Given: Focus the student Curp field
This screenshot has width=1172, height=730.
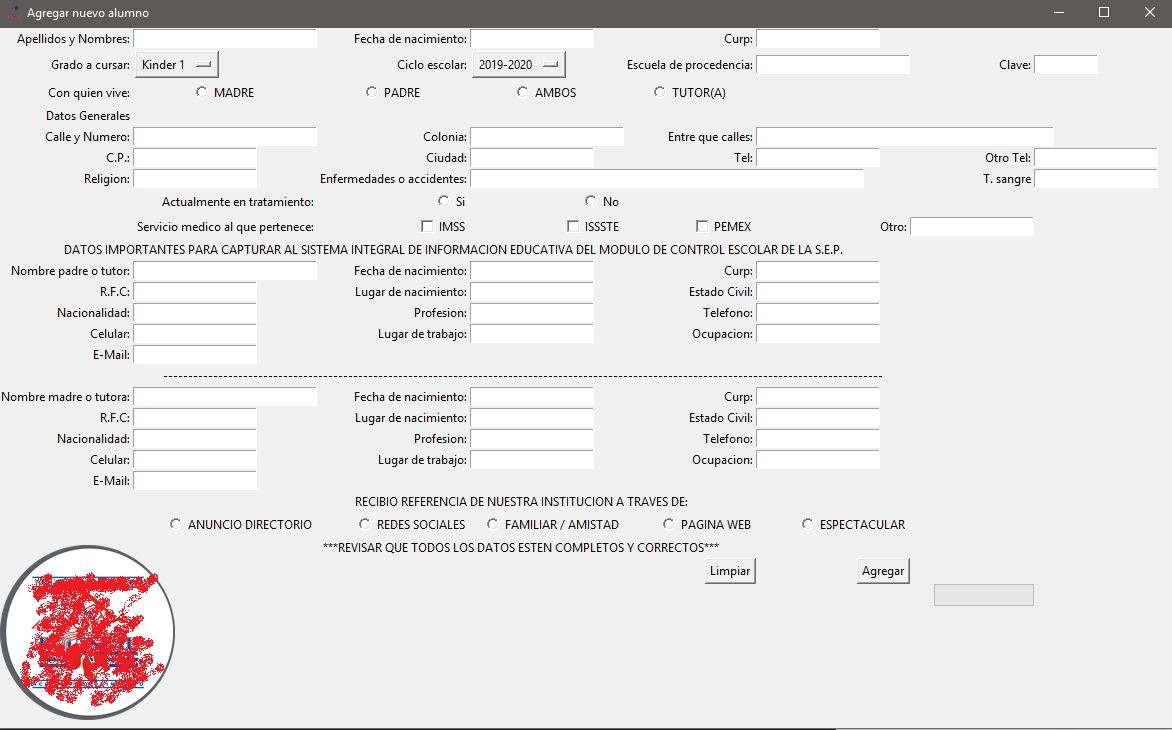Looking at the screenshot, I should (x=818, y=39).
